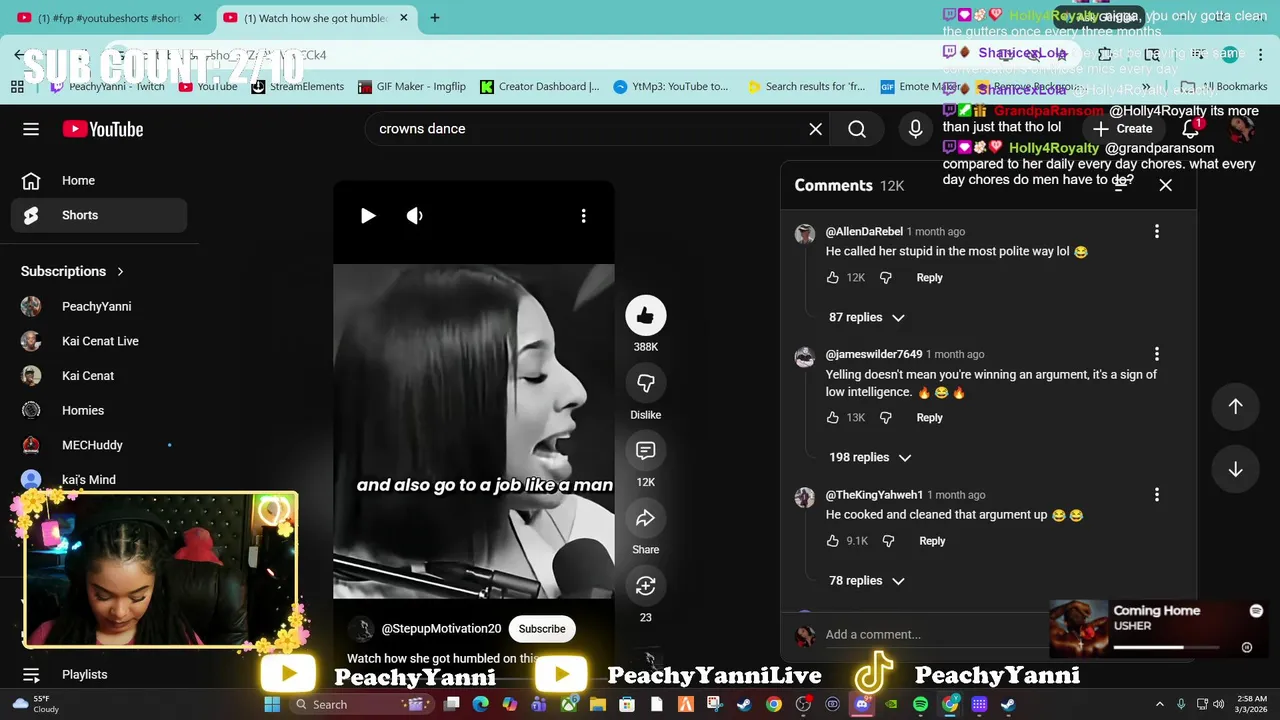The image size is (1280, 720).
Task: Open YouTube notifications bell
Action: 1190,129
